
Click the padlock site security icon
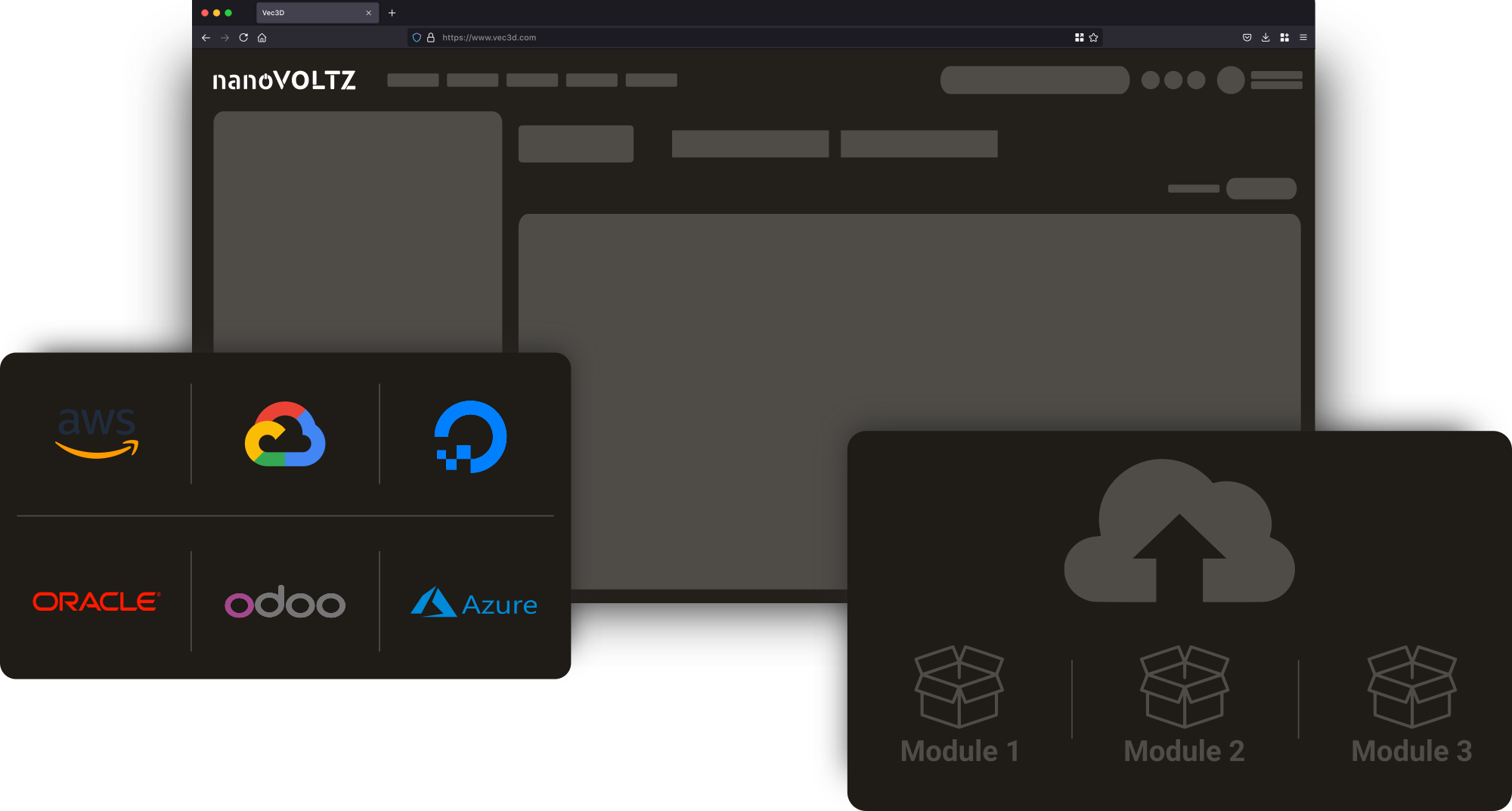coord(431,37)
